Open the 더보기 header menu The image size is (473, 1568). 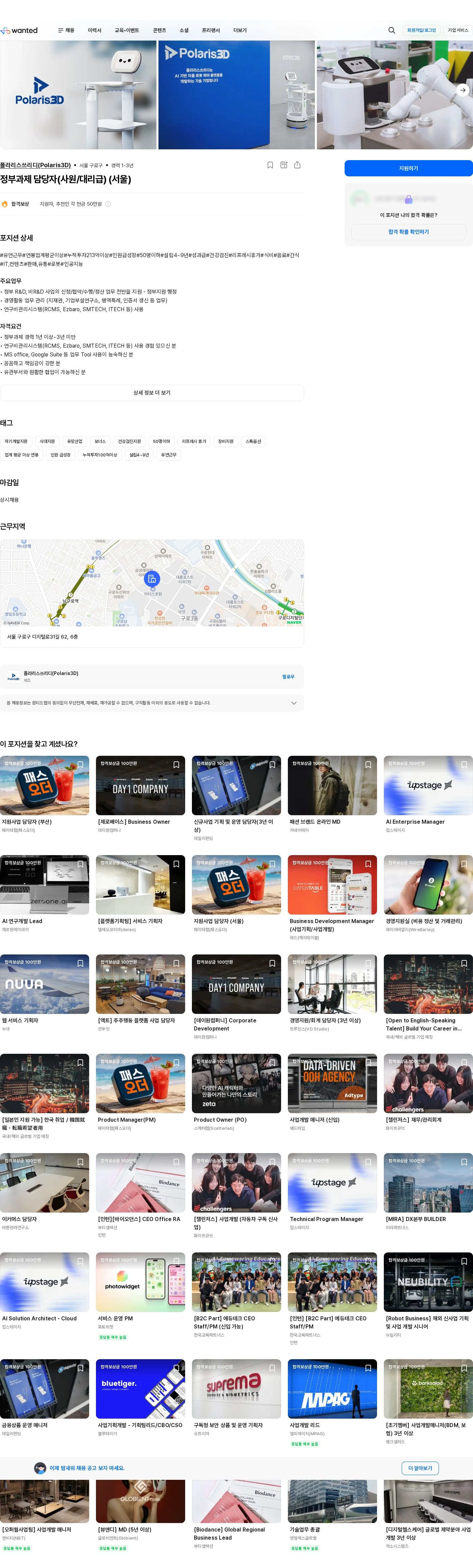coord(240,30)
